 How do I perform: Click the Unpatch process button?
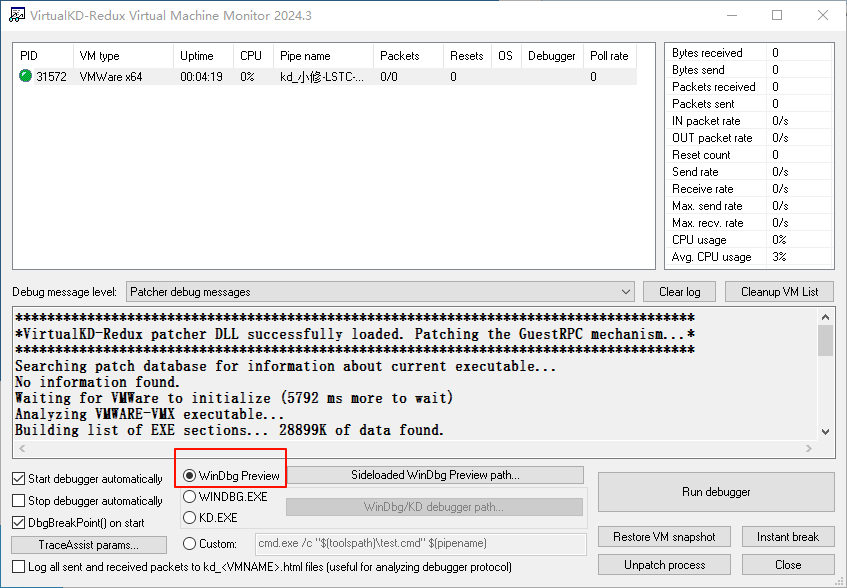[664, 565]
